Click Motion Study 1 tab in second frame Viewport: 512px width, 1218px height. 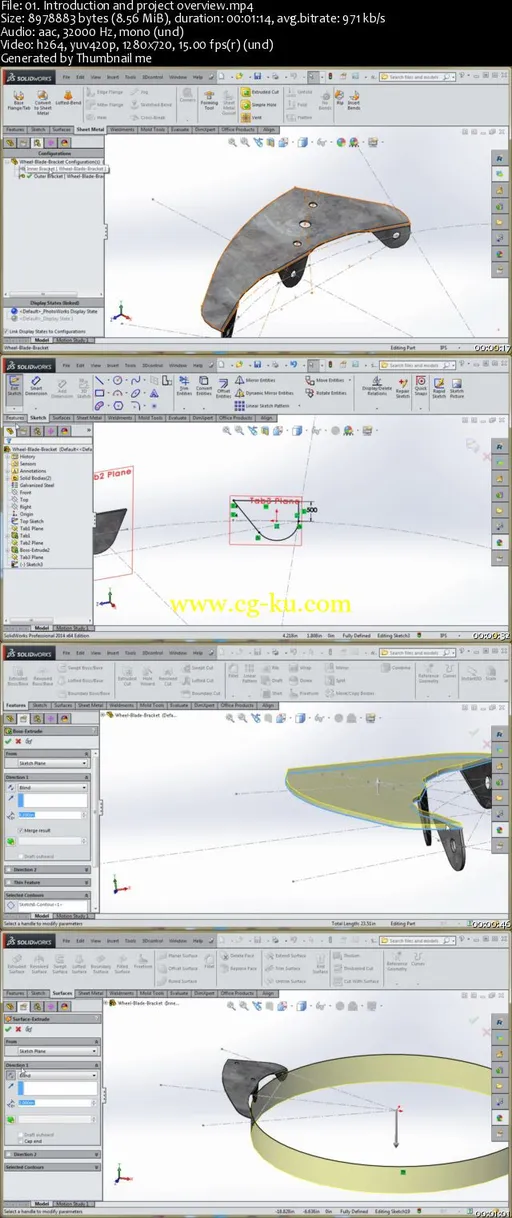(x=70, y=627)
